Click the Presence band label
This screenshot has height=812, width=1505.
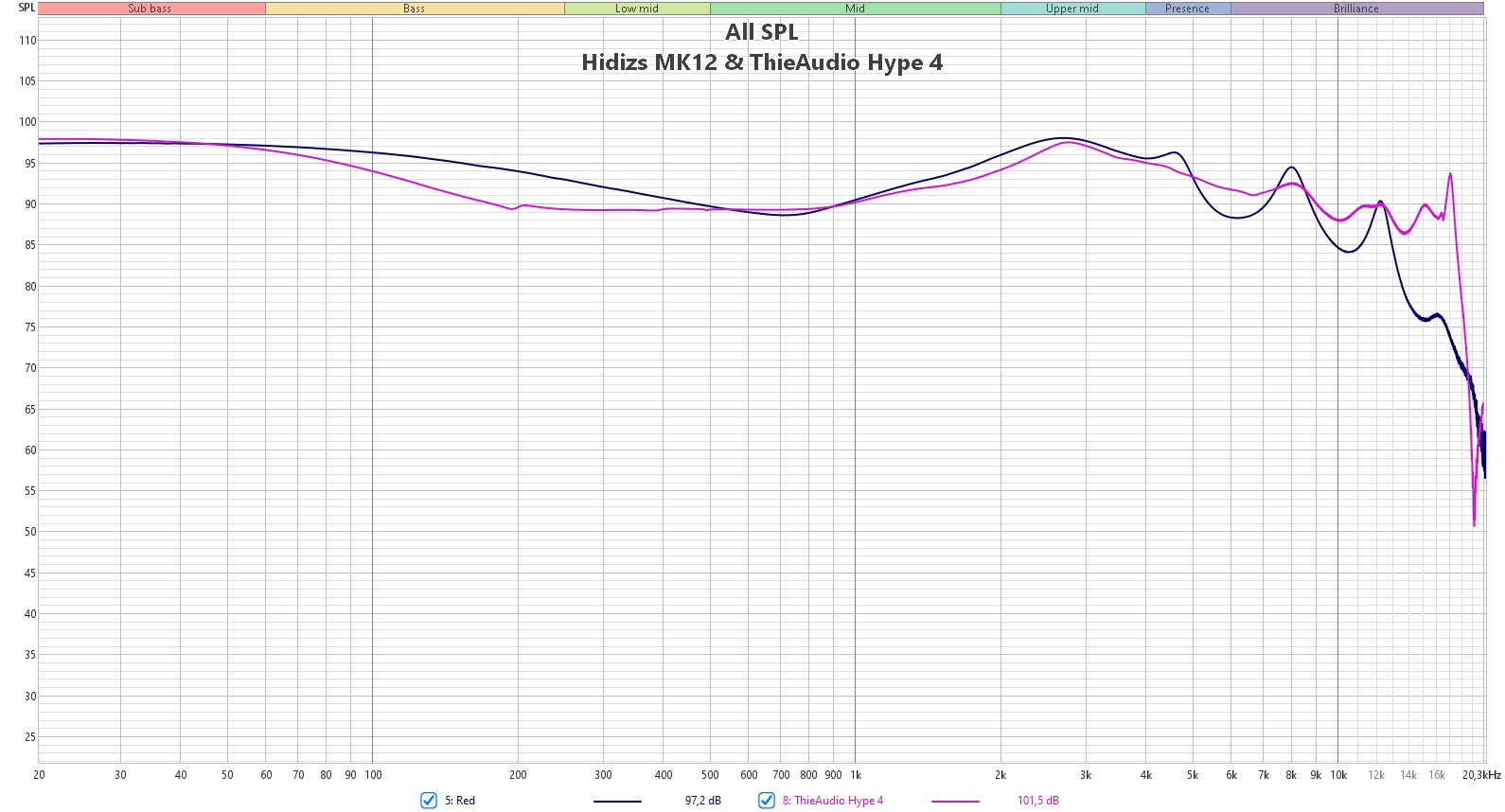point(1188,9)
